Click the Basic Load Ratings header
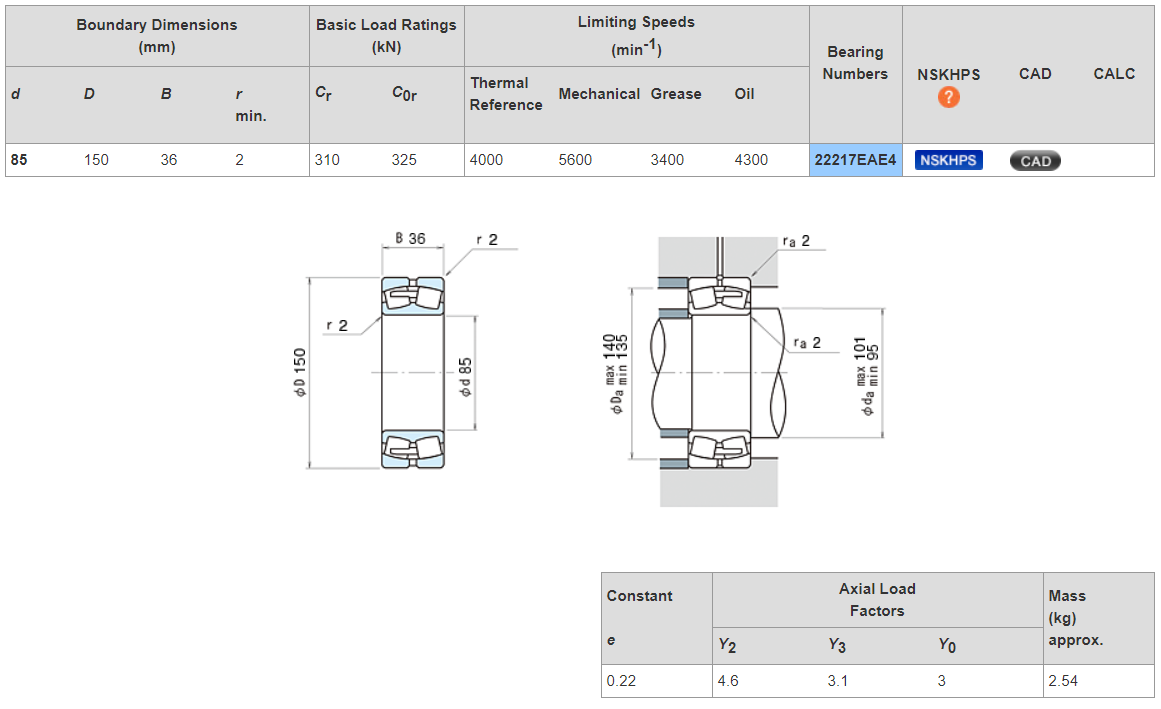 coord(386,36)
